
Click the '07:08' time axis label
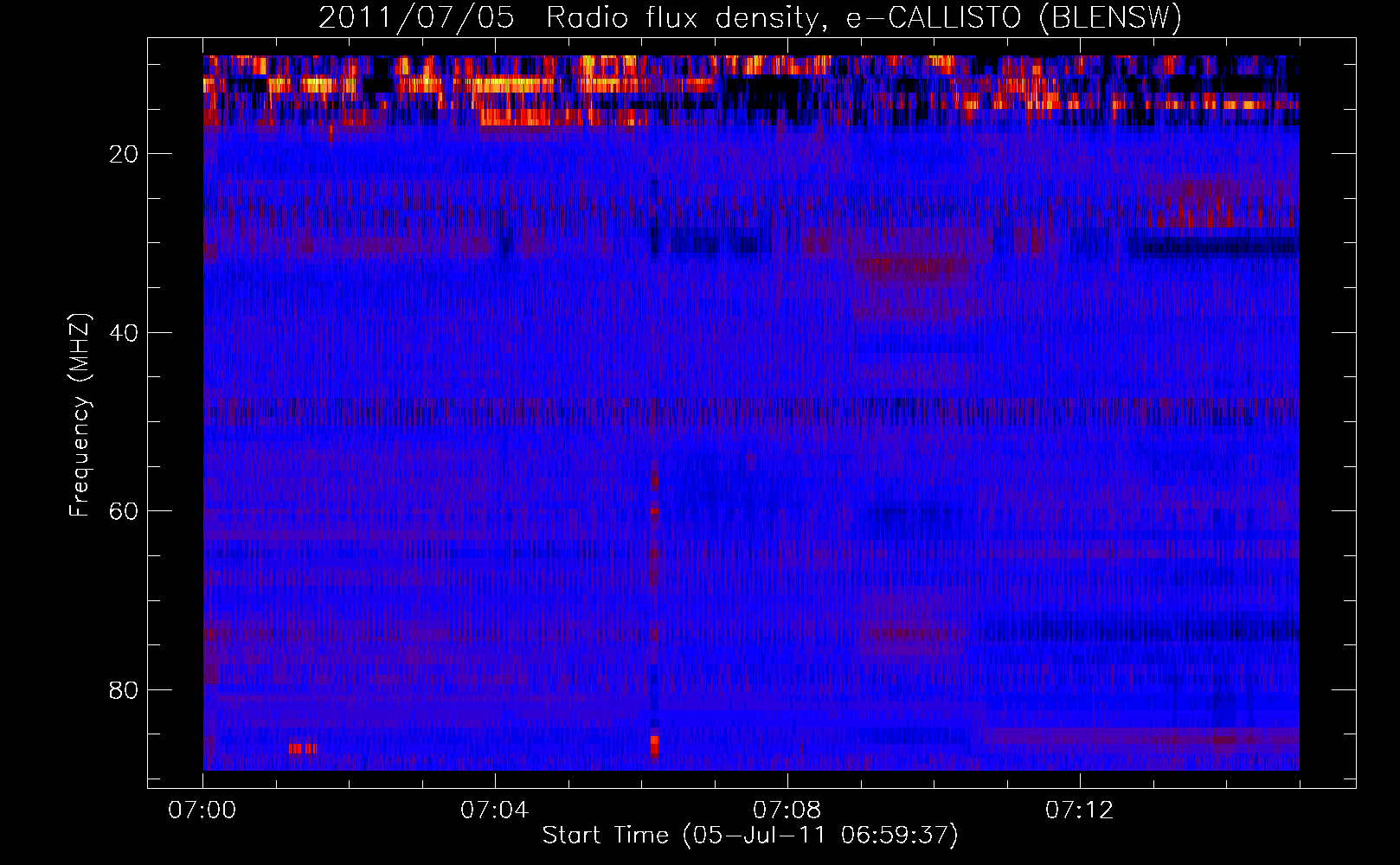(787, 811)
